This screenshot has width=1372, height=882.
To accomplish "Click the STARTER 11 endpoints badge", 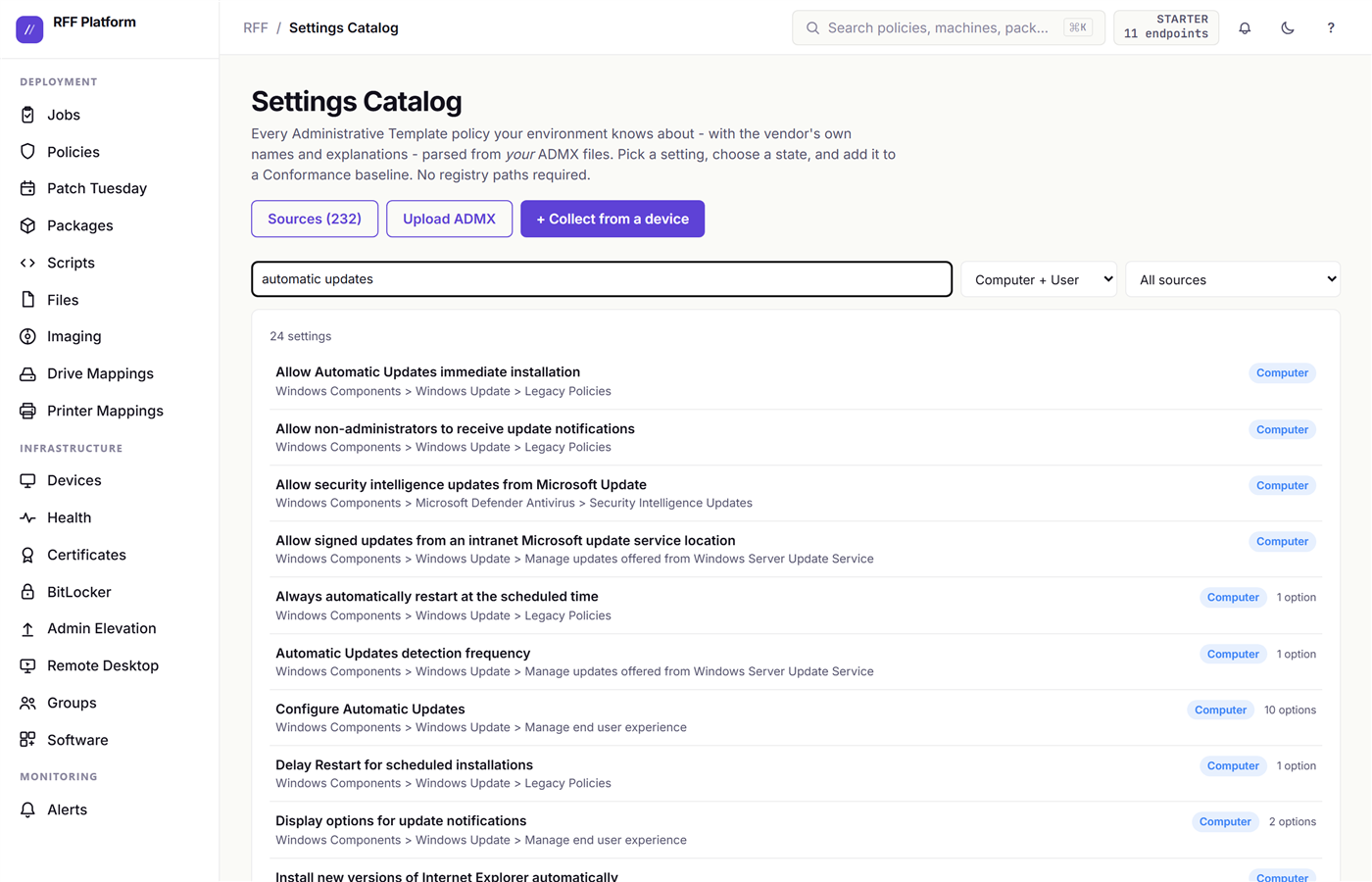I will (x=1166, y=26).
